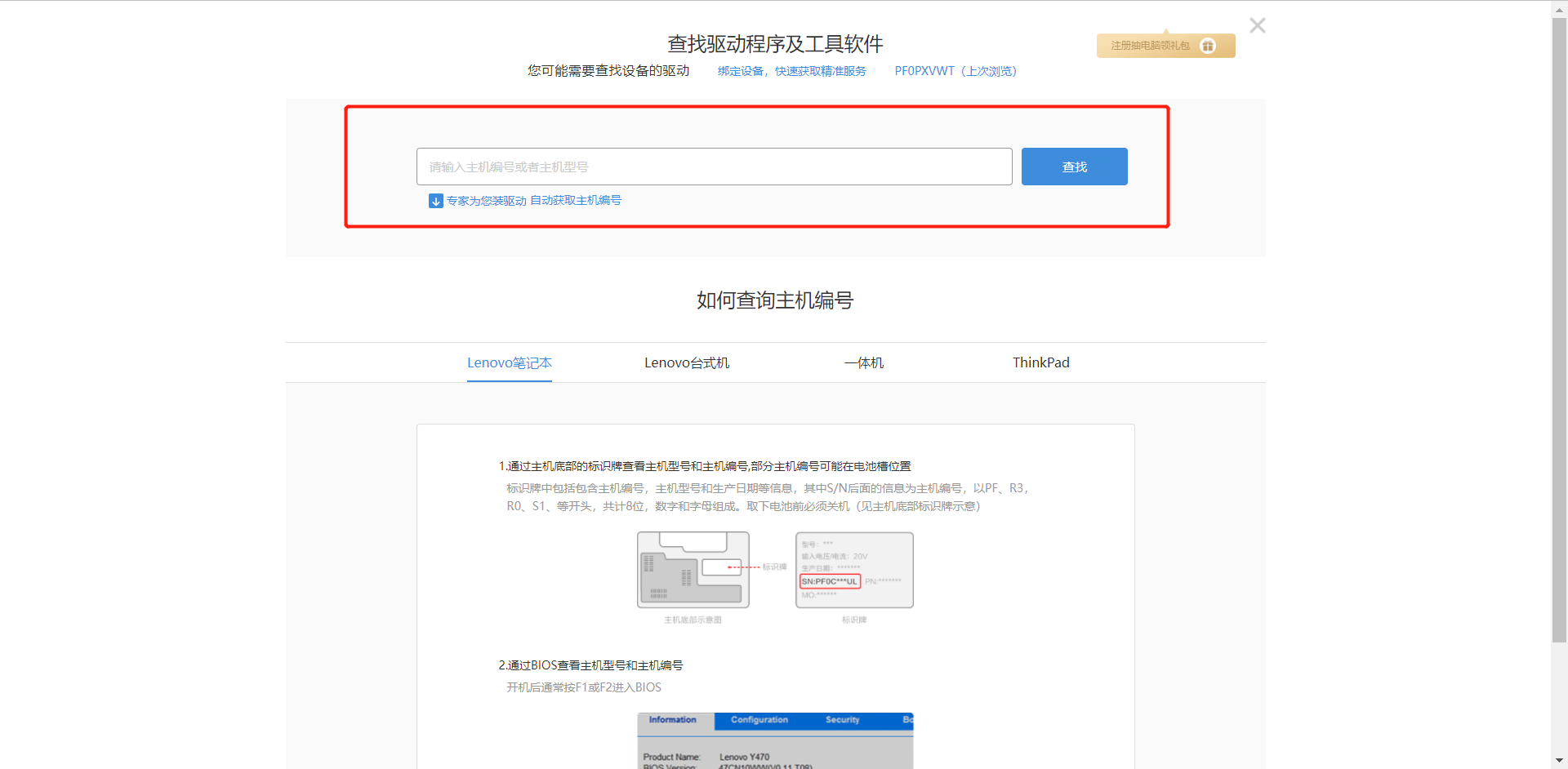Image resolution: width=1568 pixels, height=769 pixels.
Task: Focus the 请输入主机编号或者主机型号 input field
Action: (715, 167)
